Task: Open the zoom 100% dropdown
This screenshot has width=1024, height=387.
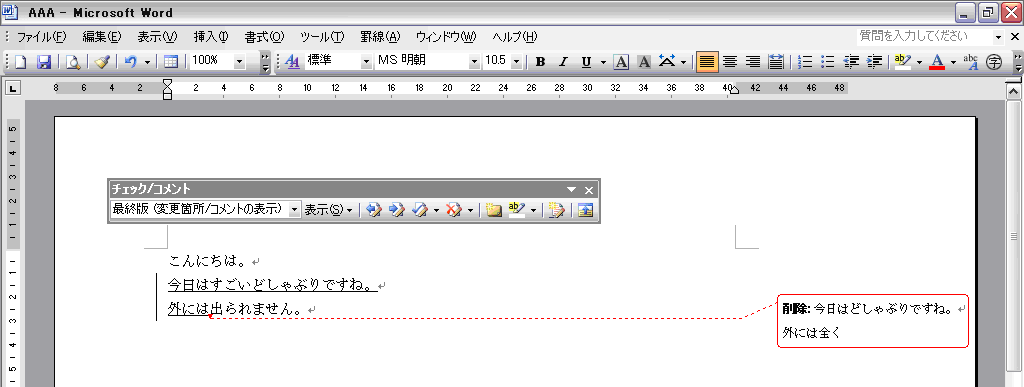Action: 239,61
